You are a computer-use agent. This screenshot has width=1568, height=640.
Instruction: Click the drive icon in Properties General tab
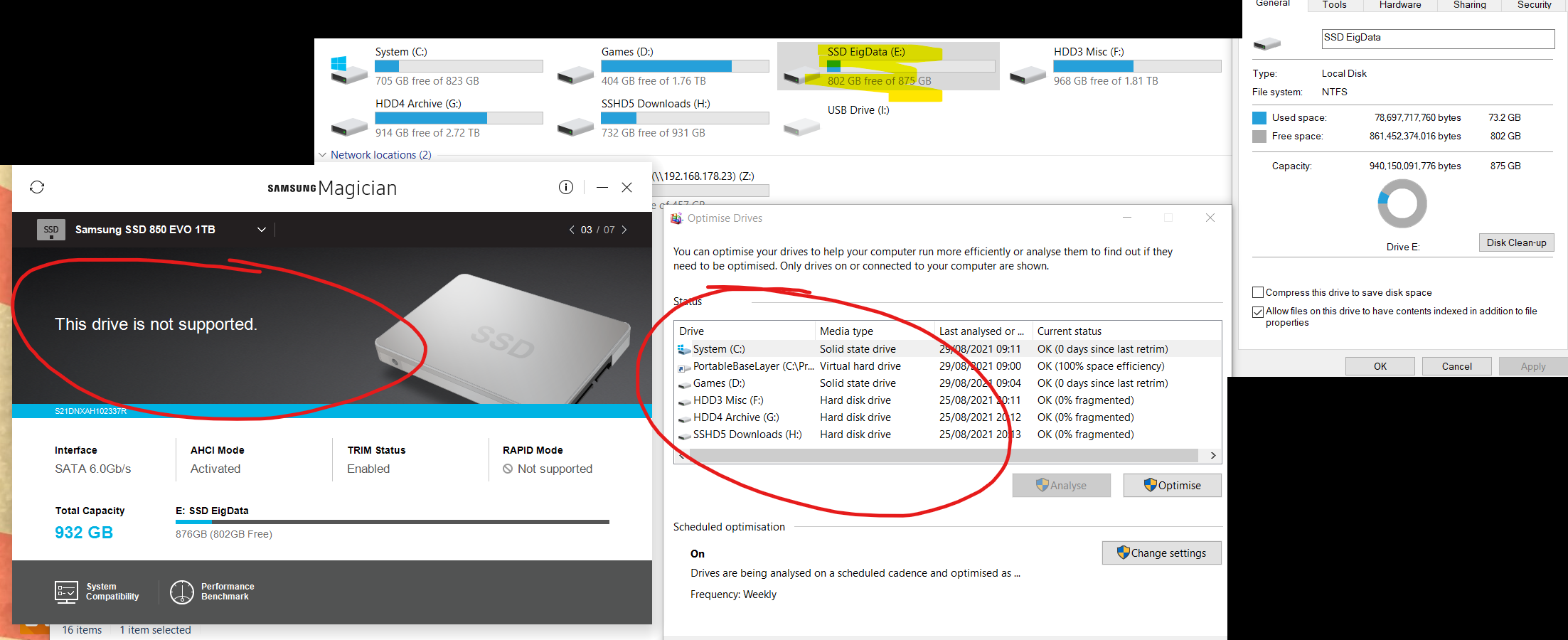point(1266,43)
